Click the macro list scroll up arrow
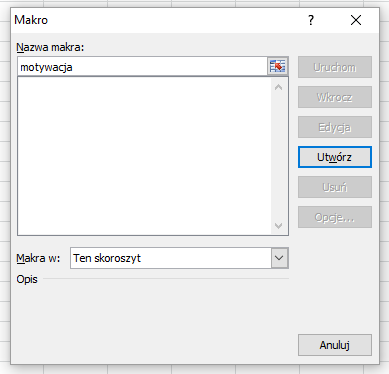This screenshot has width=389, height=374. click(279, 88)
